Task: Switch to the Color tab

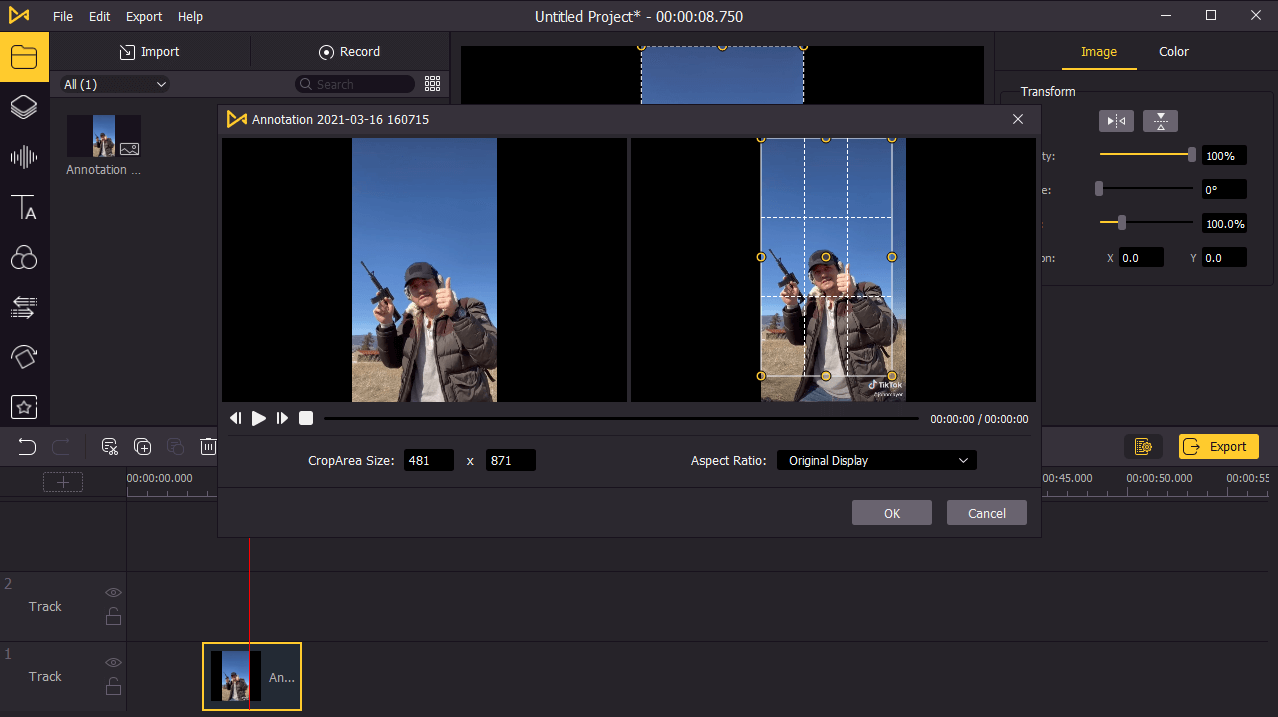Action: (1173, 51)
